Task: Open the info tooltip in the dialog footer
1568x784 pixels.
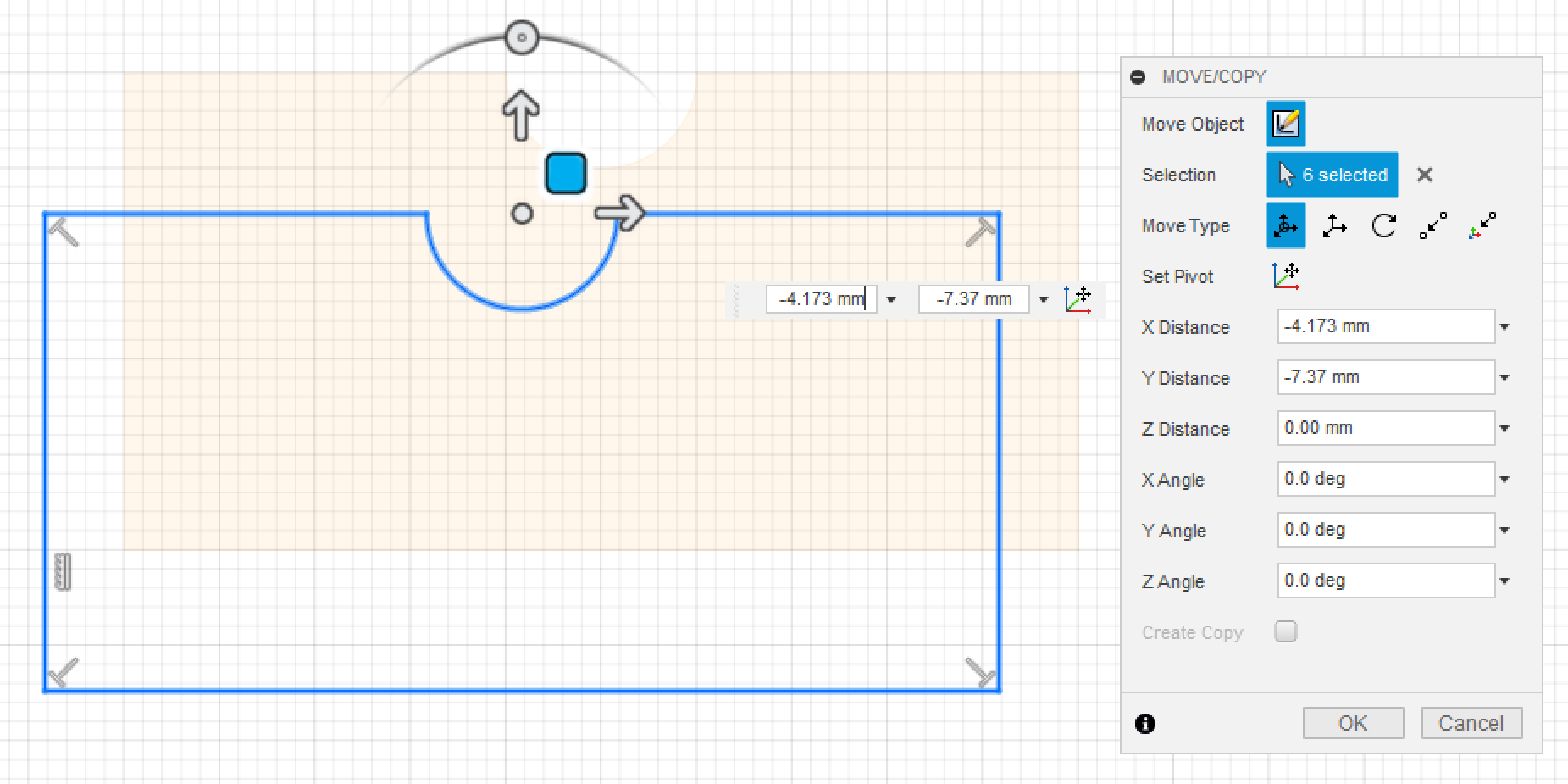Action: (1144, 723)
